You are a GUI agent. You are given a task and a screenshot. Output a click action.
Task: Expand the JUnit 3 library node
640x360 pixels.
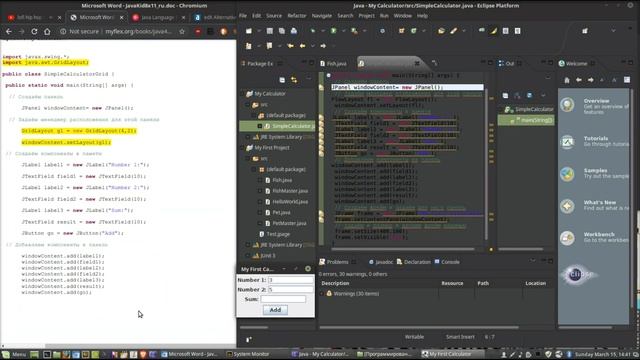(248, 256)
